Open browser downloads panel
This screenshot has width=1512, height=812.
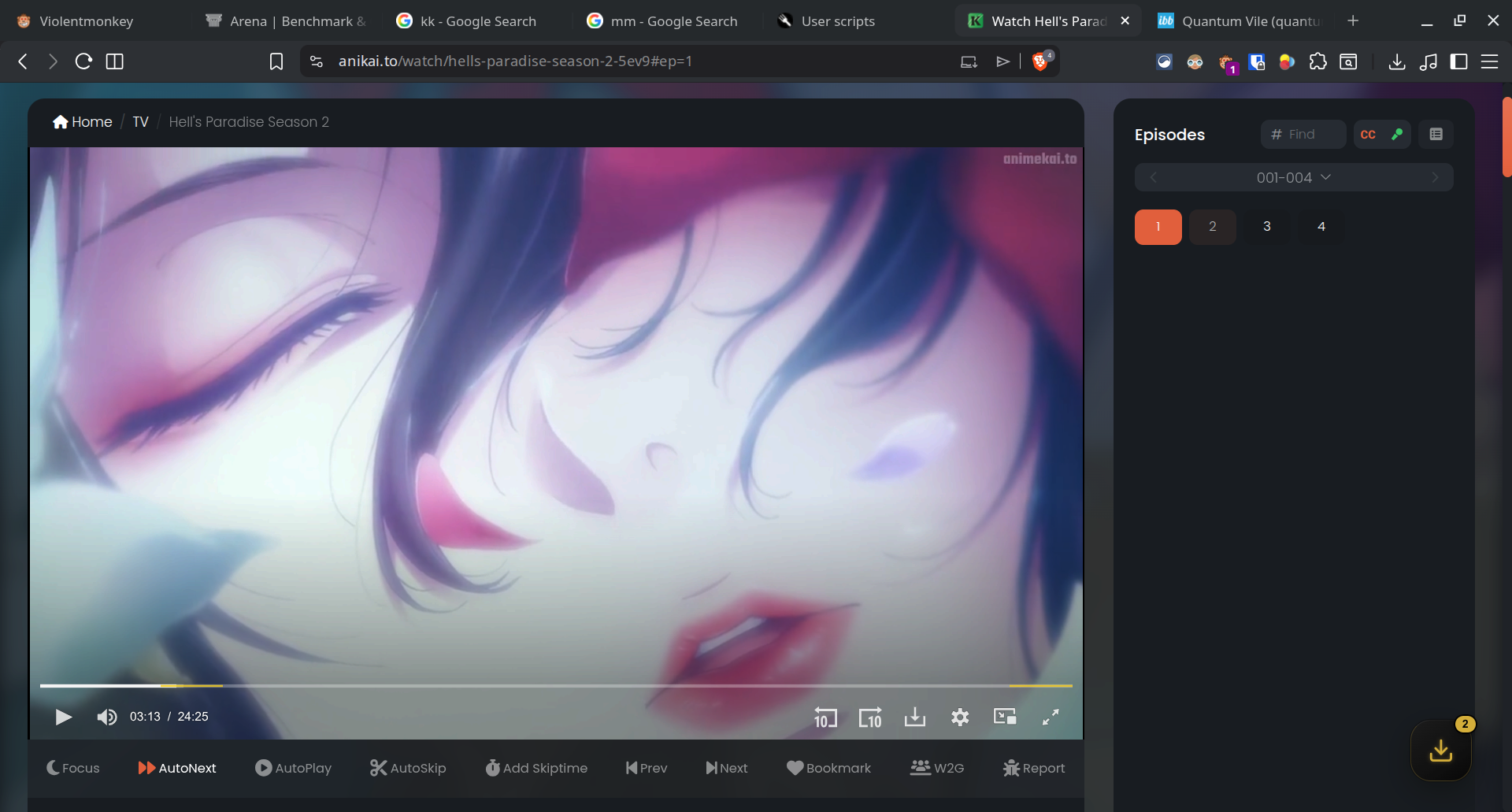click(x=1397, y=61)
